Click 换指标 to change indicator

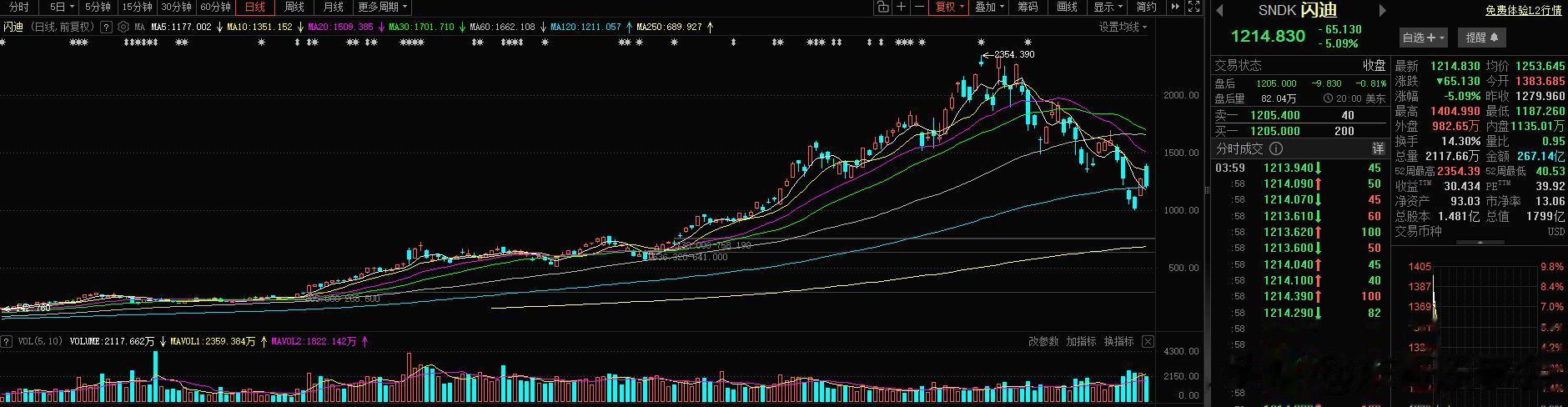point(1118,341)
